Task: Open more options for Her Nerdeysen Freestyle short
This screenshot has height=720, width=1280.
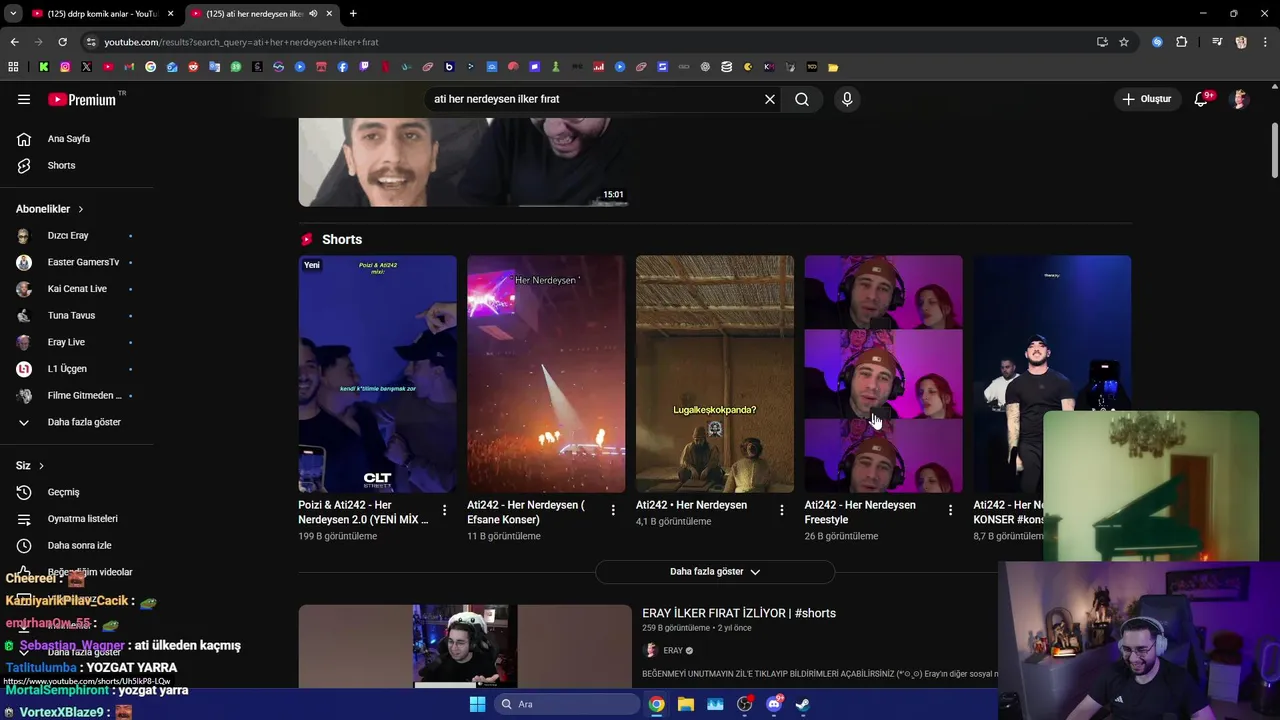Action: 950,510
